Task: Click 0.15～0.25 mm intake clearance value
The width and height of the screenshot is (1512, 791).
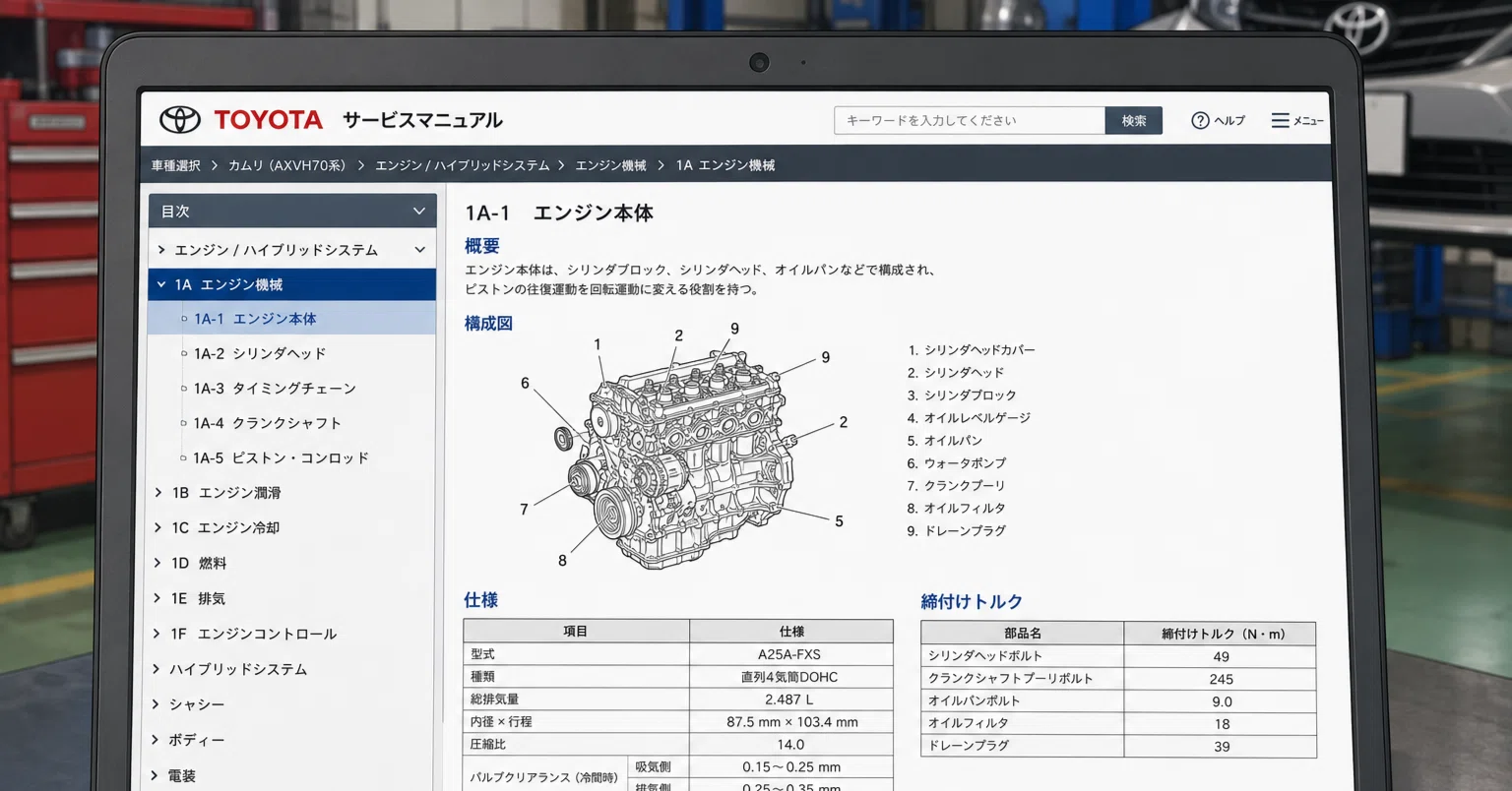Action: pos(791,767)
